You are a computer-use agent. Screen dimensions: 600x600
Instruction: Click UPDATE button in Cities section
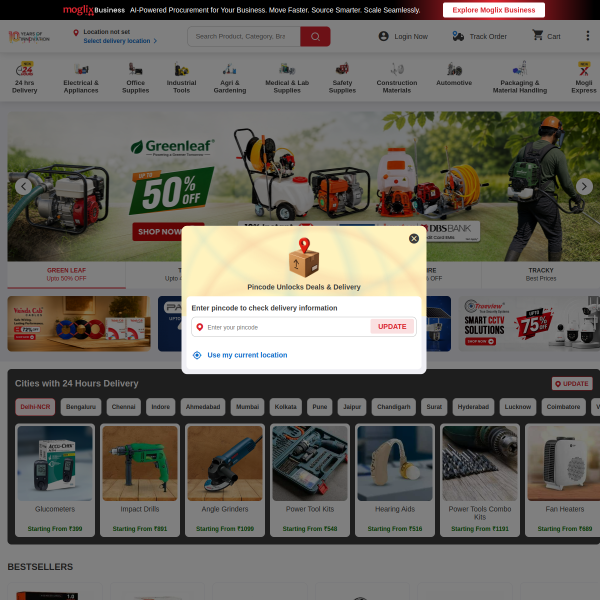click(x=572, y=384)
